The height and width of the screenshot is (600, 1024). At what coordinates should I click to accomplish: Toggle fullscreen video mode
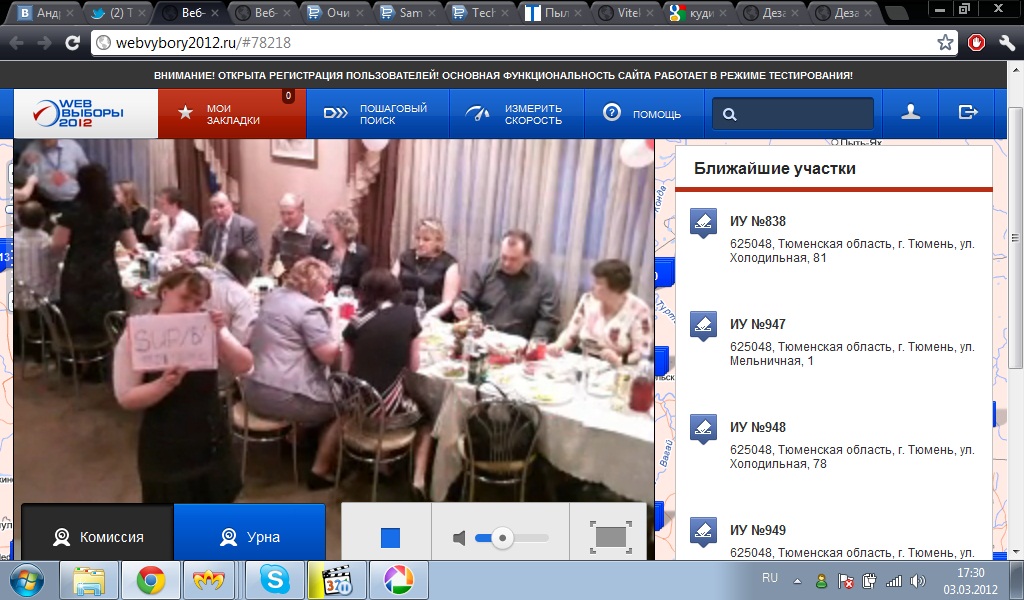coord(610,537)
